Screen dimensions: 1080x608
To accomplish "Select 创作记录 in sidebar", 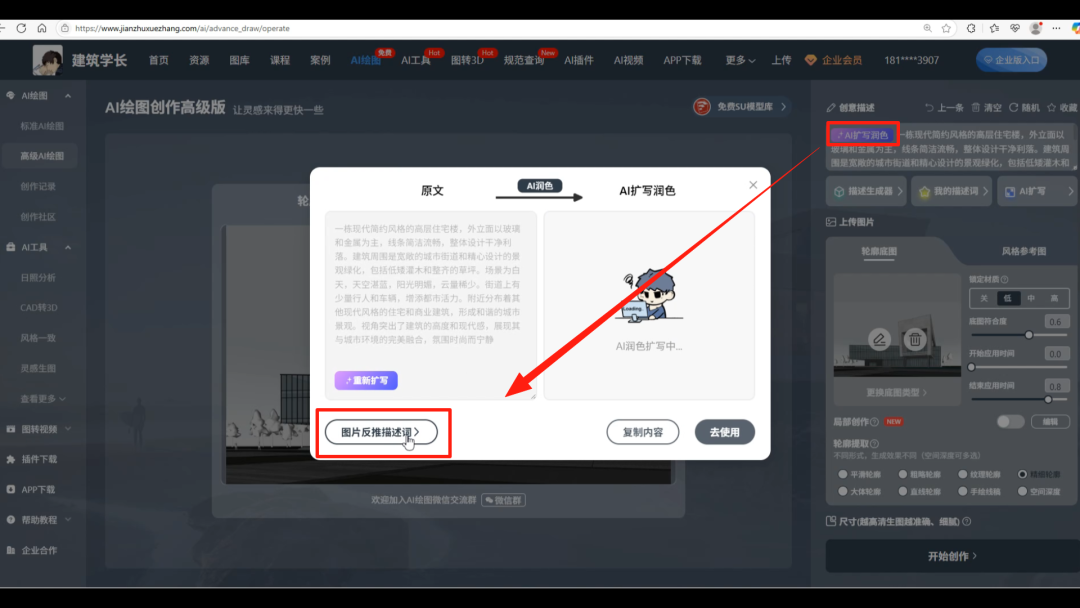I will point(38,187).
